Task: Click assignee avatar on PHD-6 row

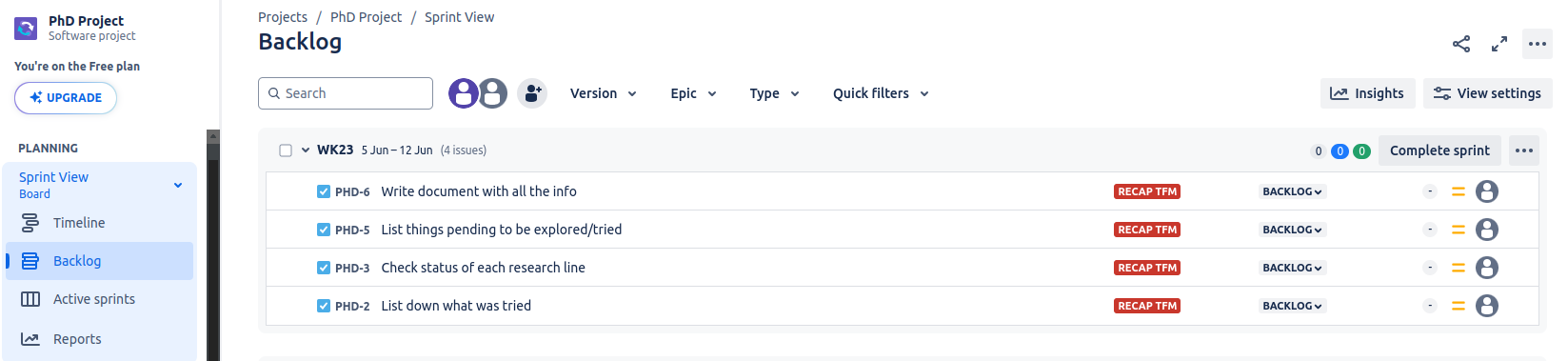Action: click(1487, 191)
